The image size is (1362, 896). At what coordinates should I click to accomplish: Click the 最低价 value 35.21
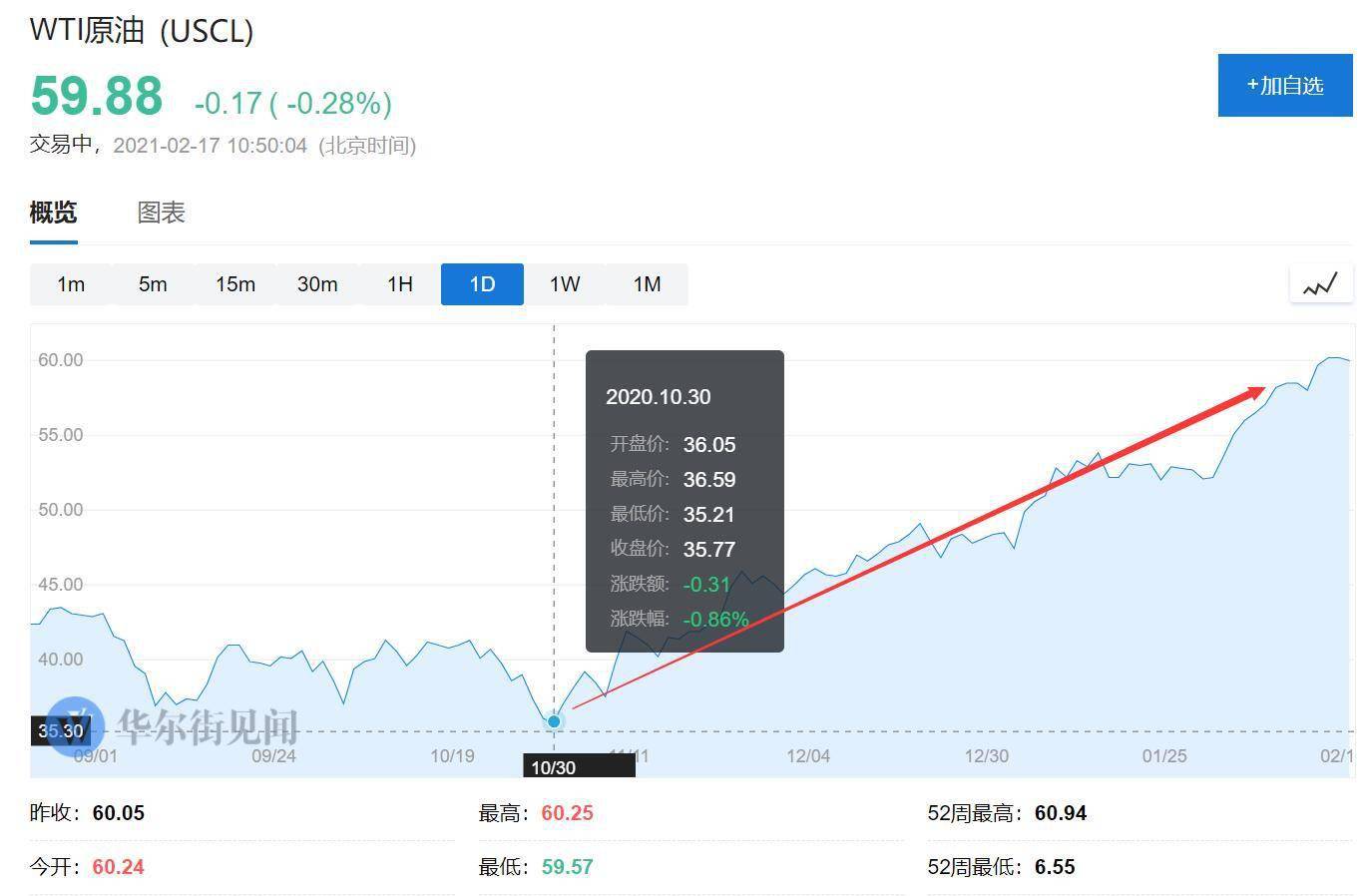tap(709, 515)
